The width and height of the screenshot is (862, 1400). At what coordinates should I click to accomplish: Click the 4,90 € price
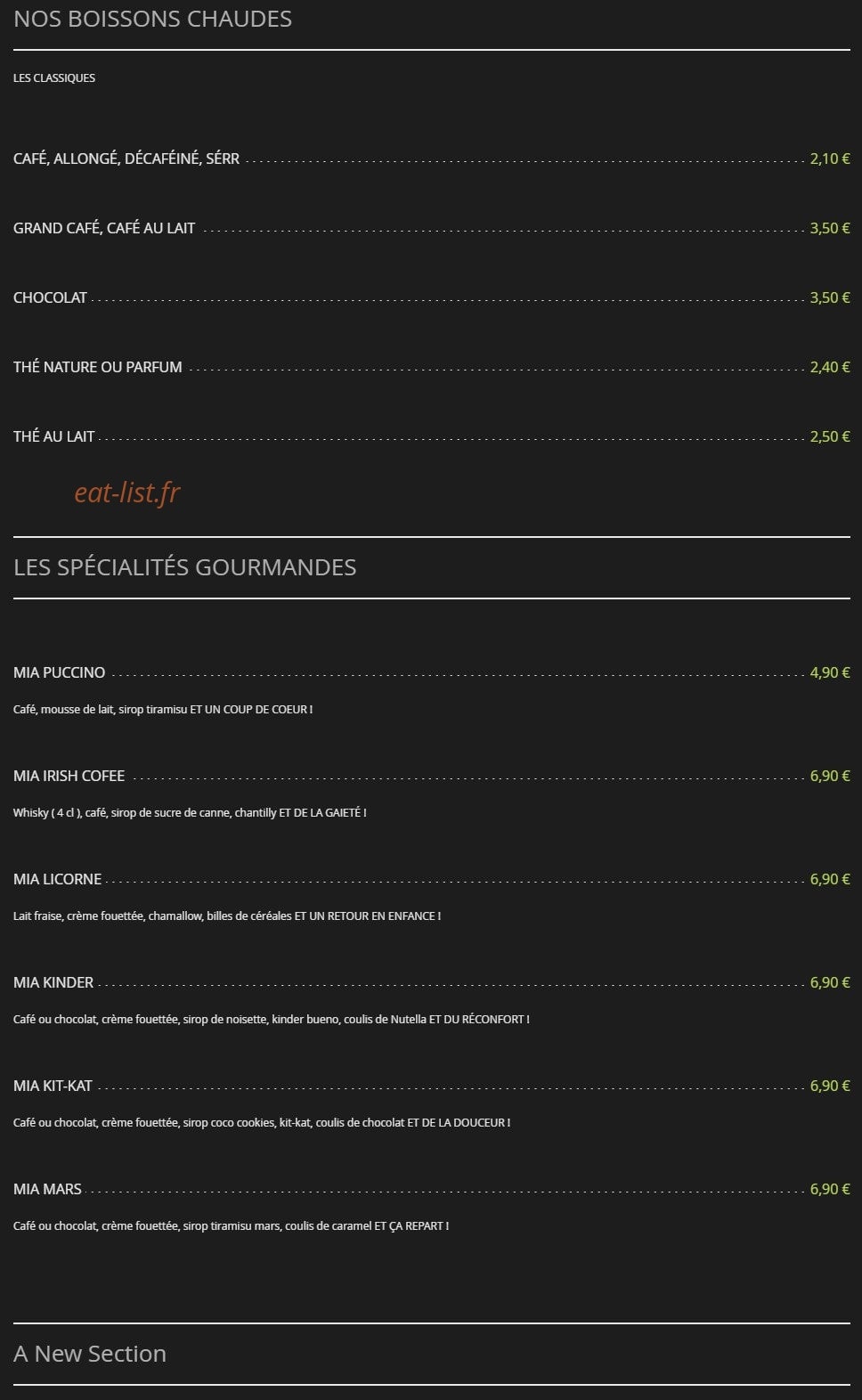tap(830, 672)
